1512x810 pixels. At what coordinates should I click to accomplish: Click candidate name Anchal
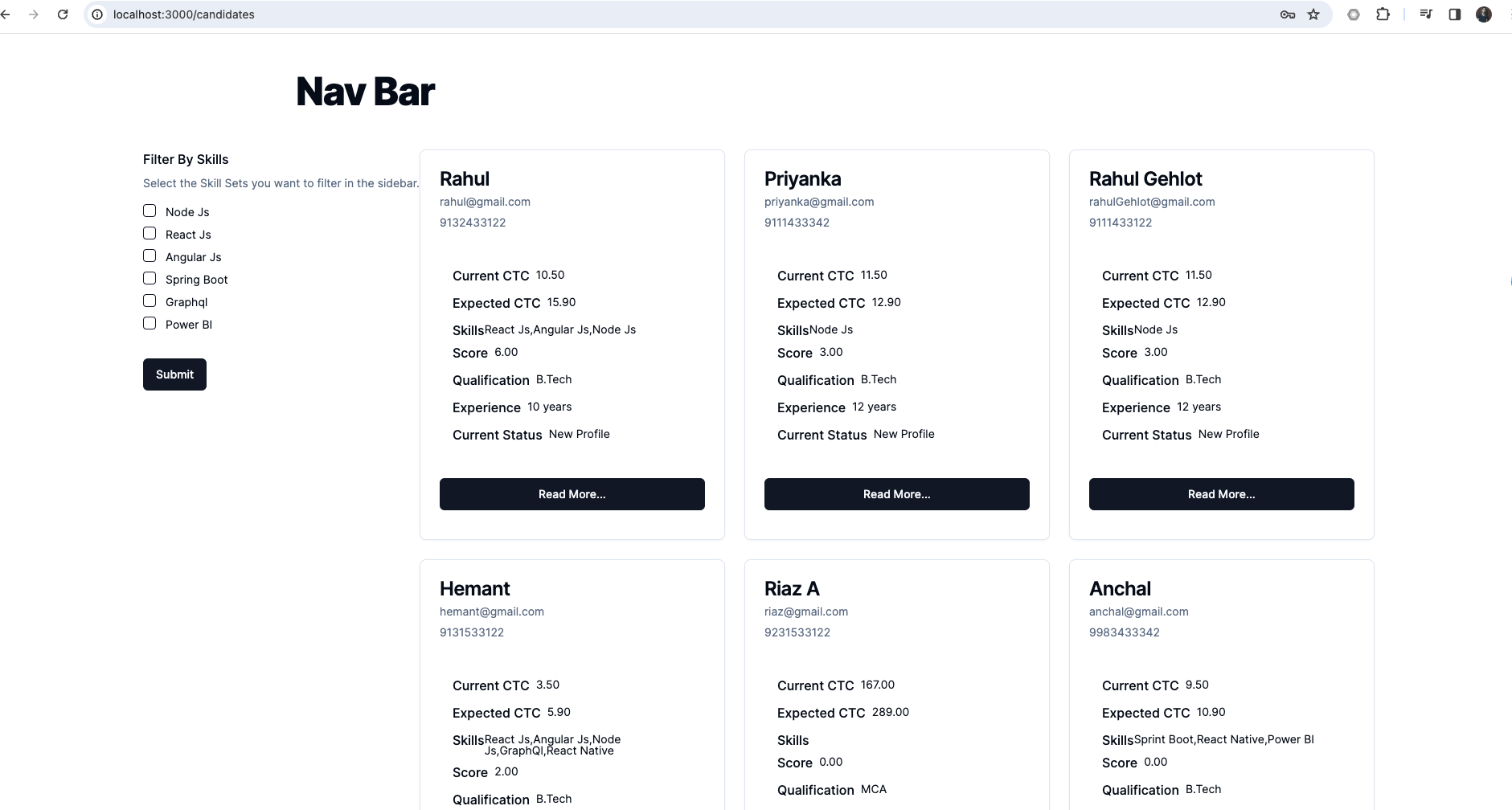pyautogui.click(x=1120, y=588)
